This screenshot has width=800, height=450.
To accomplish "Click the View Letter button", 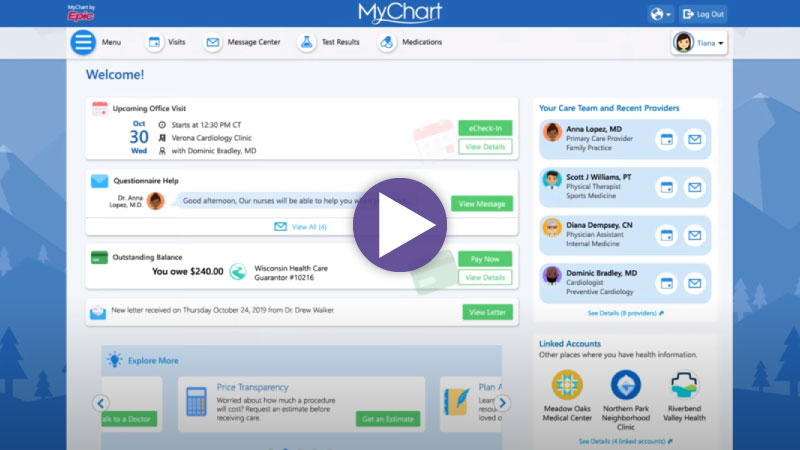I will tap(487, 312).
